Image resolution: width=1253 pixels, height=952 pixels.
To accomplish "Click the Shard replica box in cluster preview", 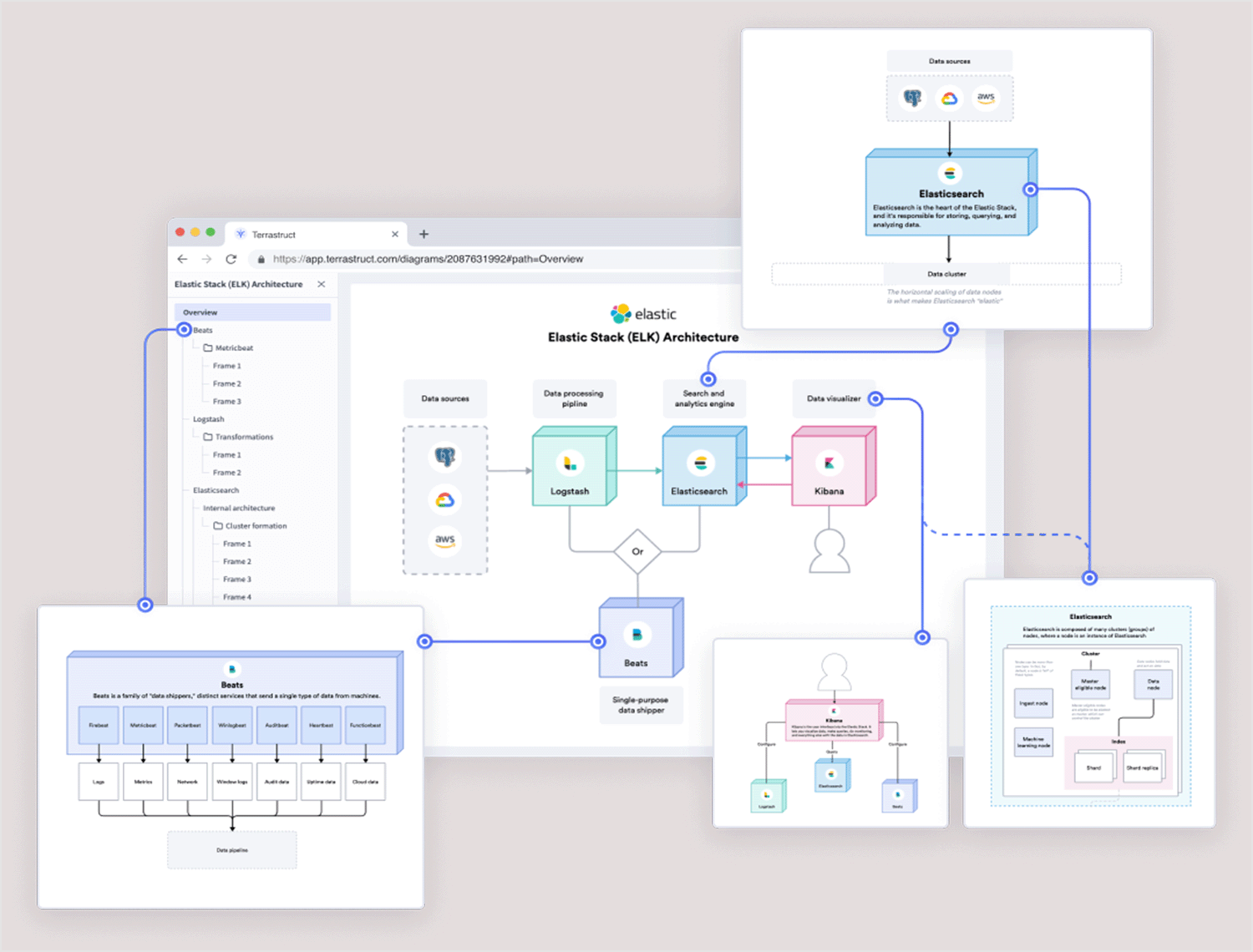I will (1142, 767).
